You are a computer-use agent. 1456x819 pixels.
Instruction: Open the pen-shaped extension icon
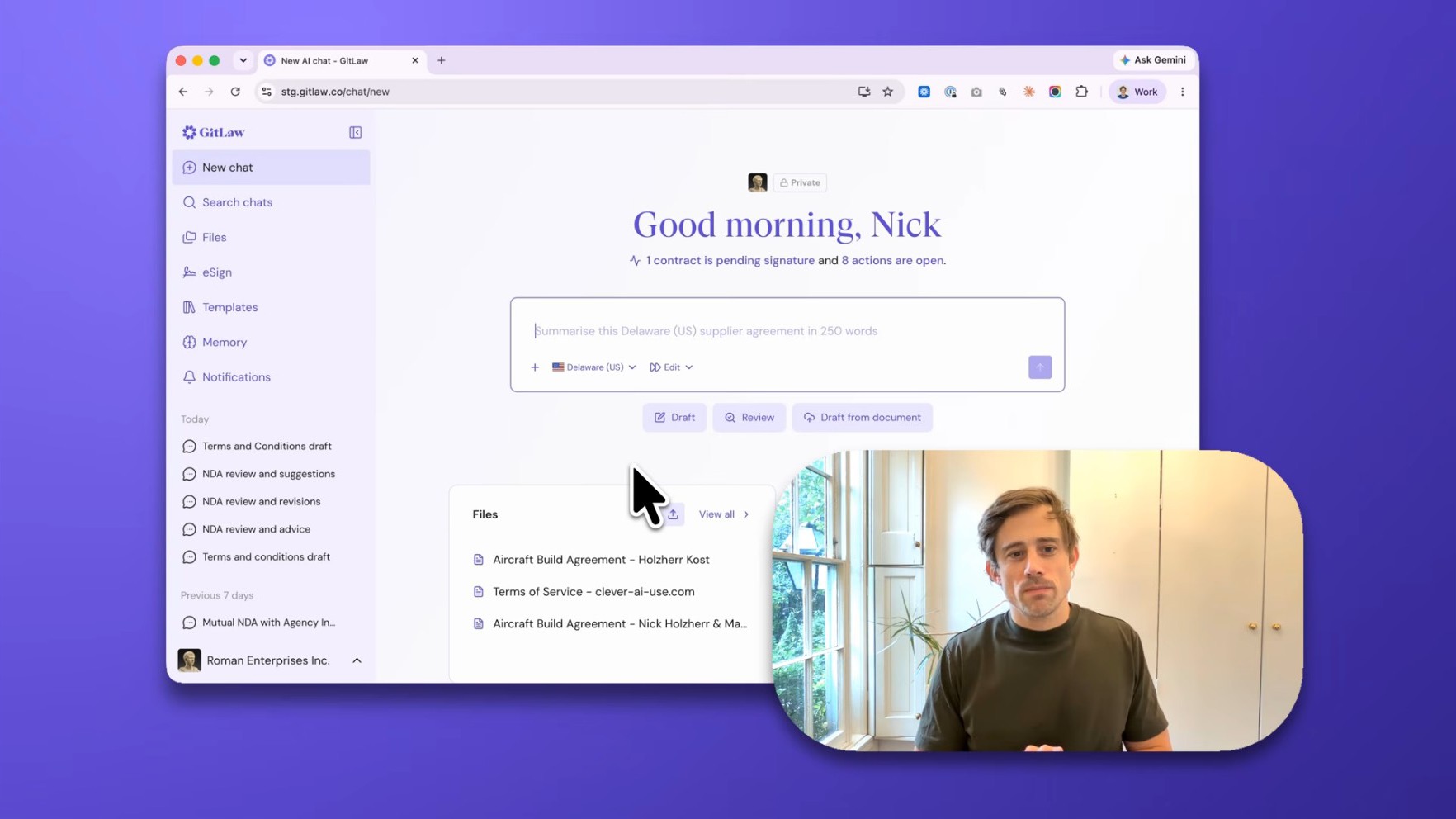[x=1002, y=92]
